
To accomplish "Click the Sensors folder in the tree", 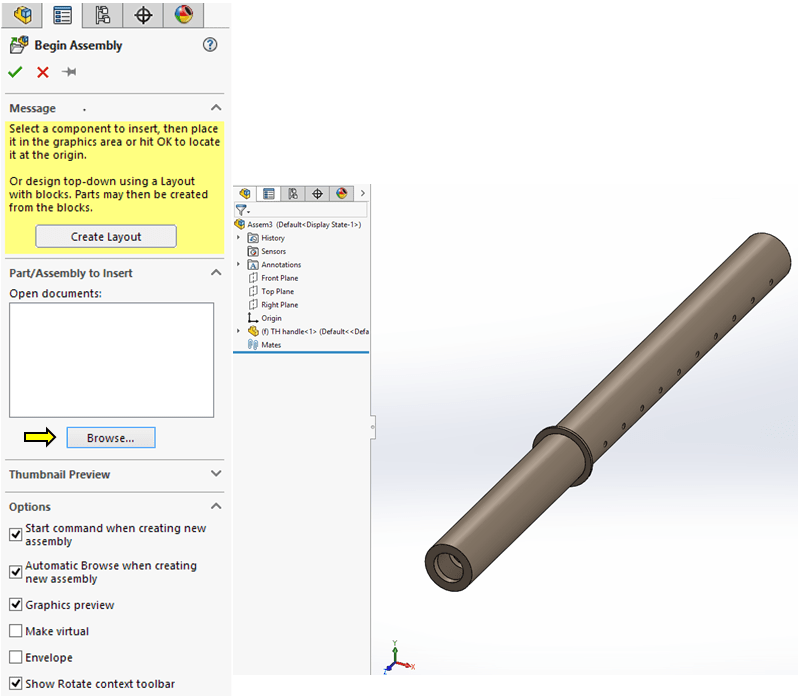I will coord(272,251).
